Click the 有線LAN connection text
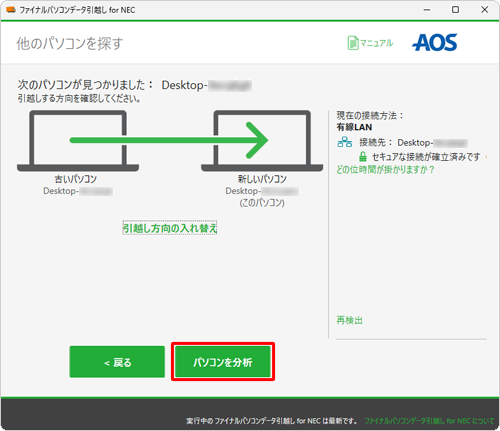Viewport: 500px width, 431px height. 354,127
